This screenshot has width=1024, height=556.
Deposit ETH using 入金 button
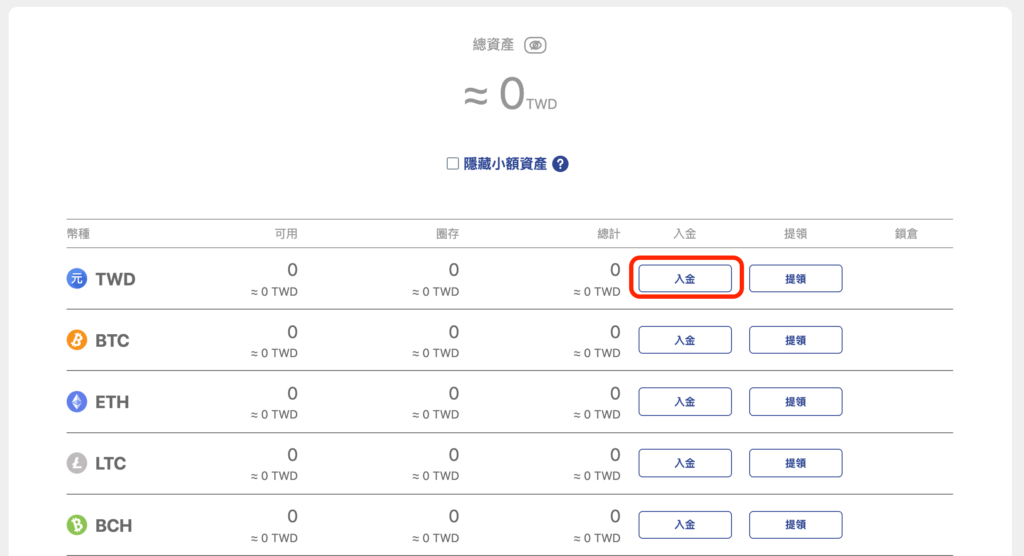pyautogui.click(x=685, y=402)
